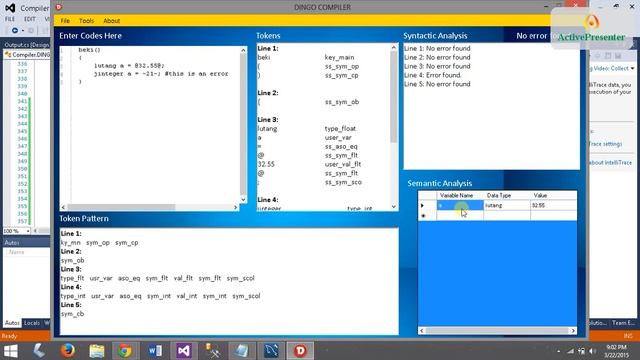Select the Variable Name column header
The height and width of the screenshot is (360, 640).
tap(460, 196)
